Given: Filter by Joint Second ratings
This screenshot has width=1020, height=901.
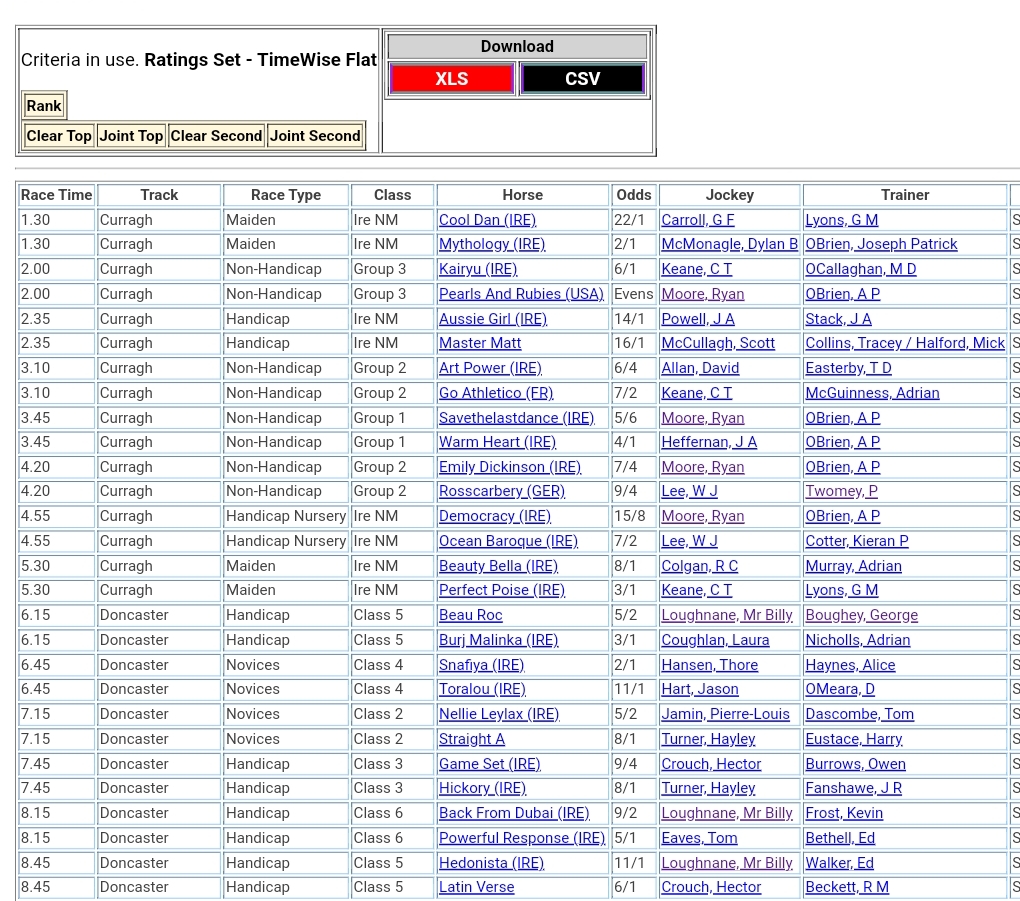Looking at the screenshot, I should click(x=315, y=136).
